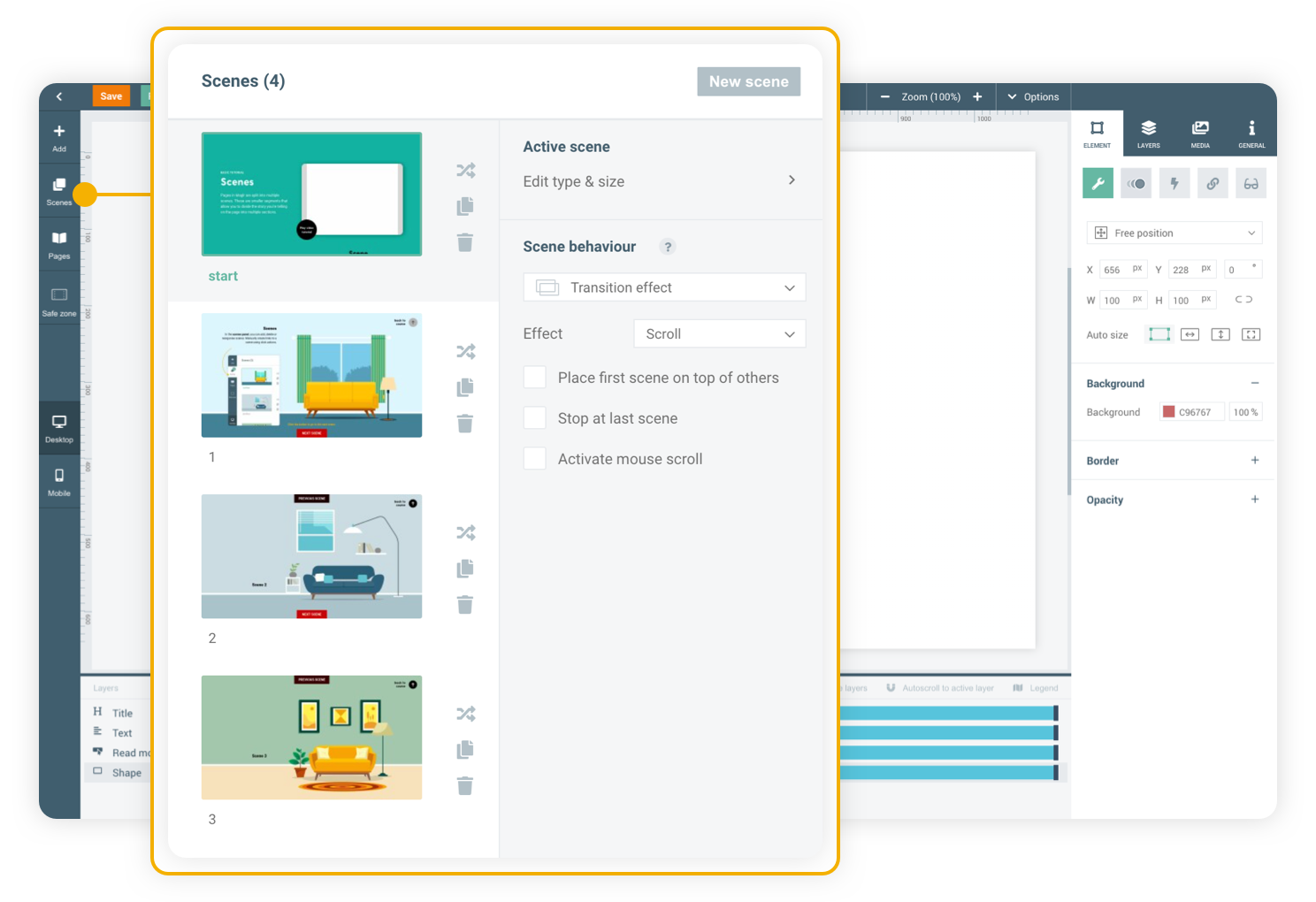Open the Media tab
The image size is (1316, 902).
[x=1200, y=134]
